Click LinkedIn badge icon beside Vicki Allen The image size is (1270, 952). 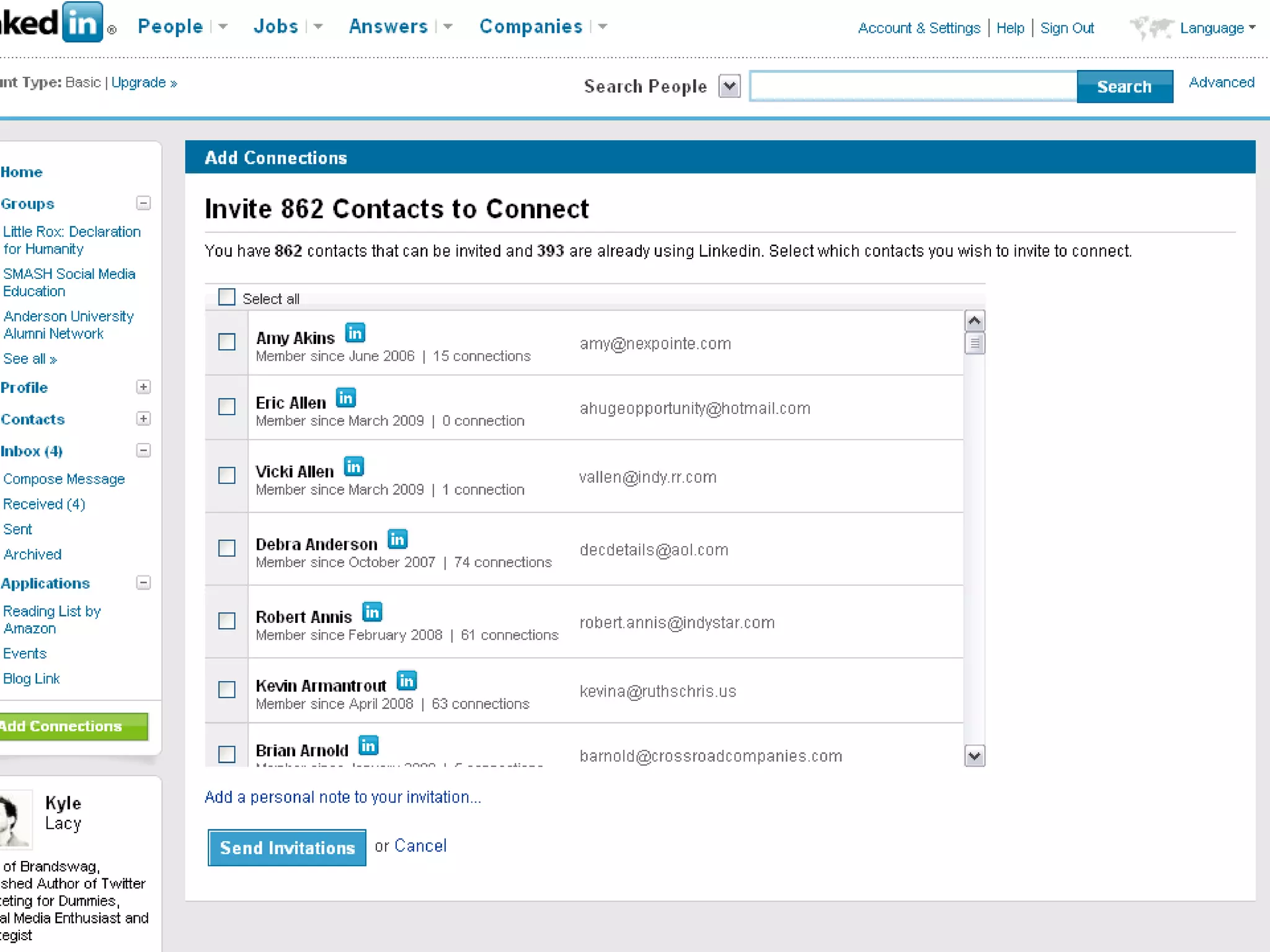click(353, 467)
